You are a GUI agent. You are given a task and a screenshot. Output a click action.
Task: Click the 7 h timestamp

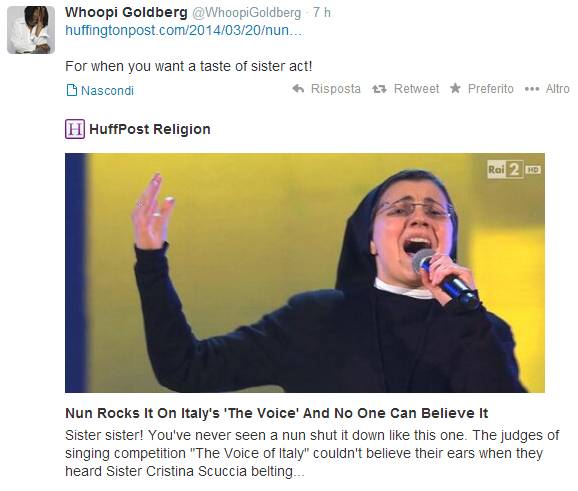coord(322,13)
